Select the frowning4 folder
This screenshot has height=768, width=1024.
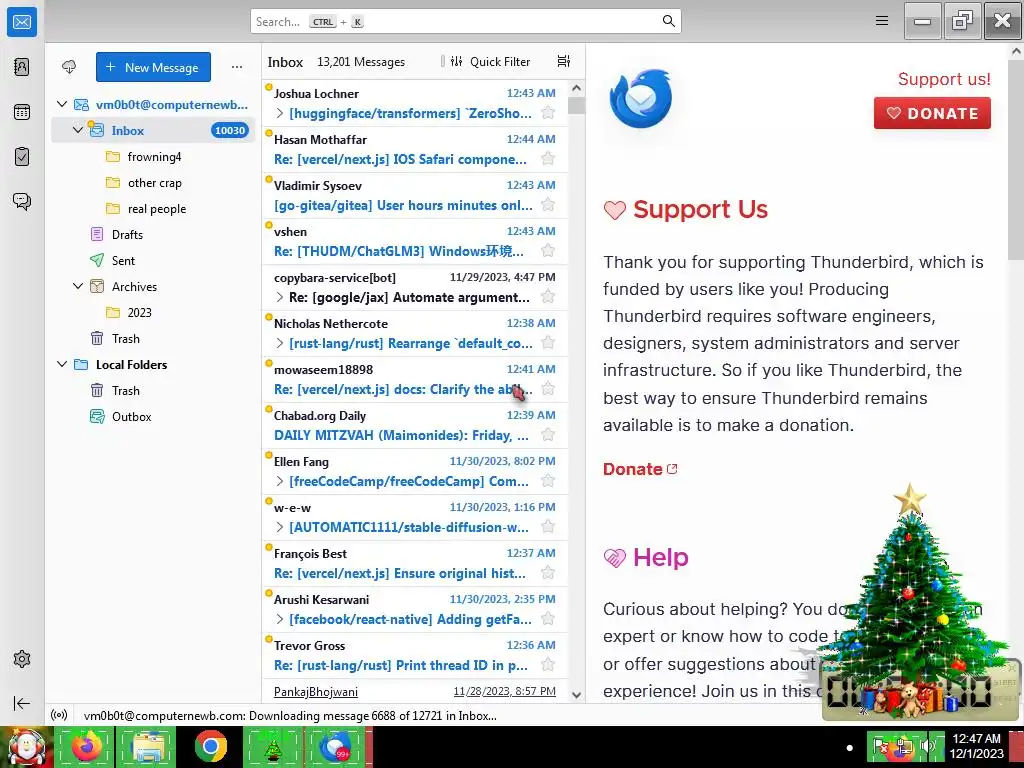(153, 157)
